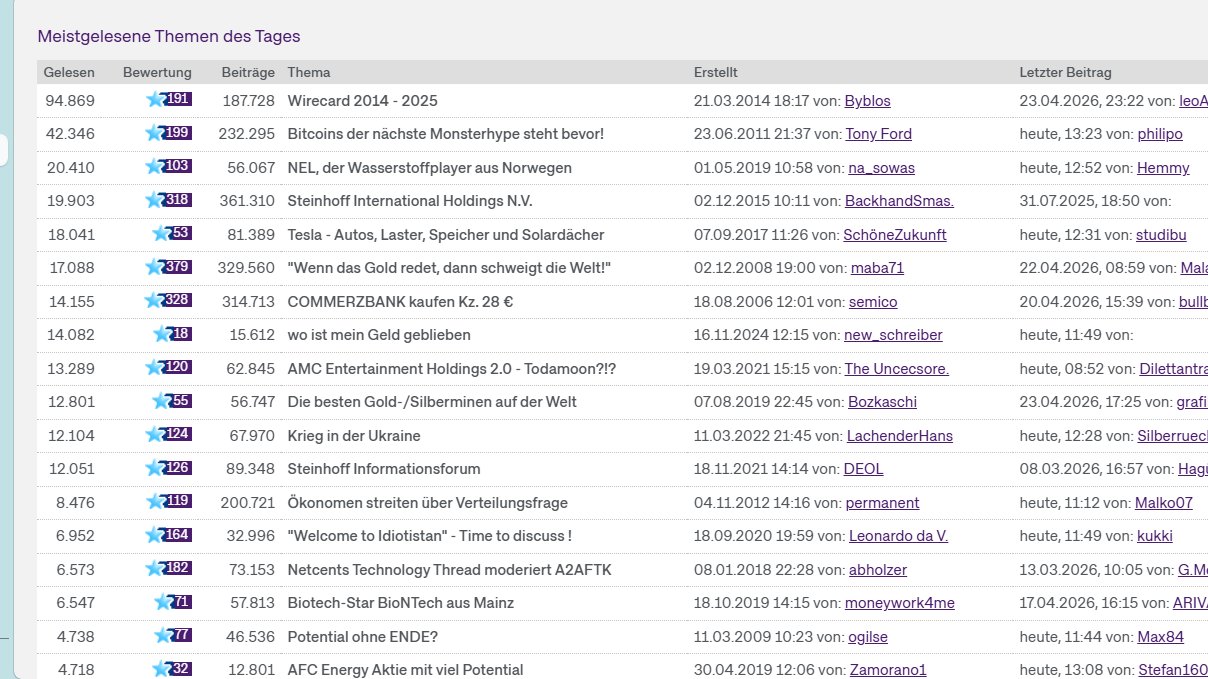
Task: Click the star rating badge showing 182
Action: point(167,569)
